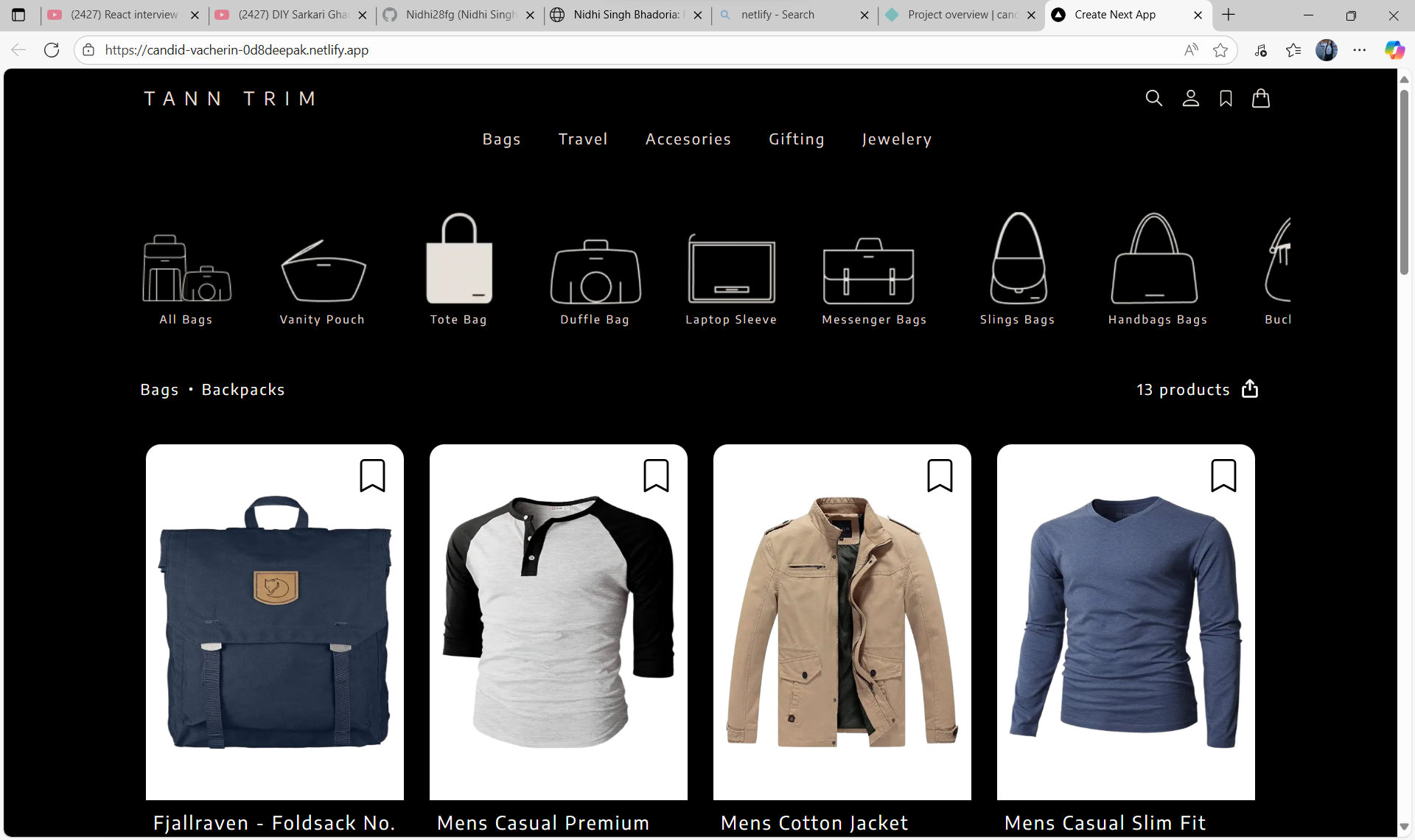The width and height of the screenshot is (1415, 840).
Task: Bookmark the Fjallraven Foldsack backpack product
Action: (x=372, y=475)
